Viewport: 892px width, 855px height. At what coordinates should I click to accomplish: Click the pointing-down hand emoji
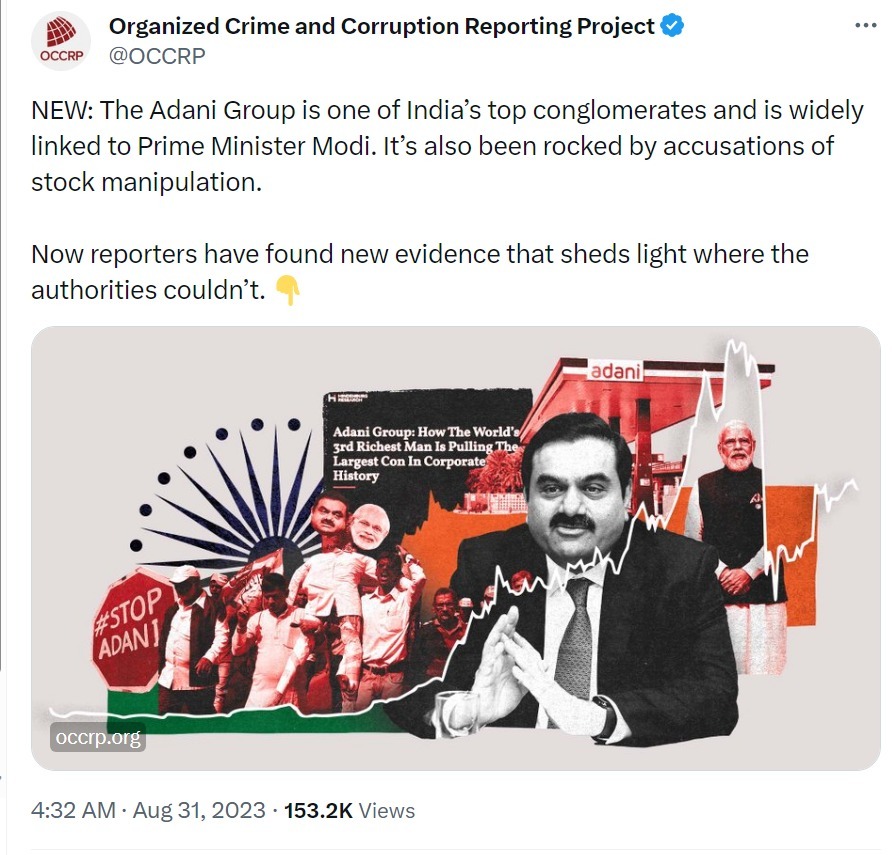coord(288,290)
